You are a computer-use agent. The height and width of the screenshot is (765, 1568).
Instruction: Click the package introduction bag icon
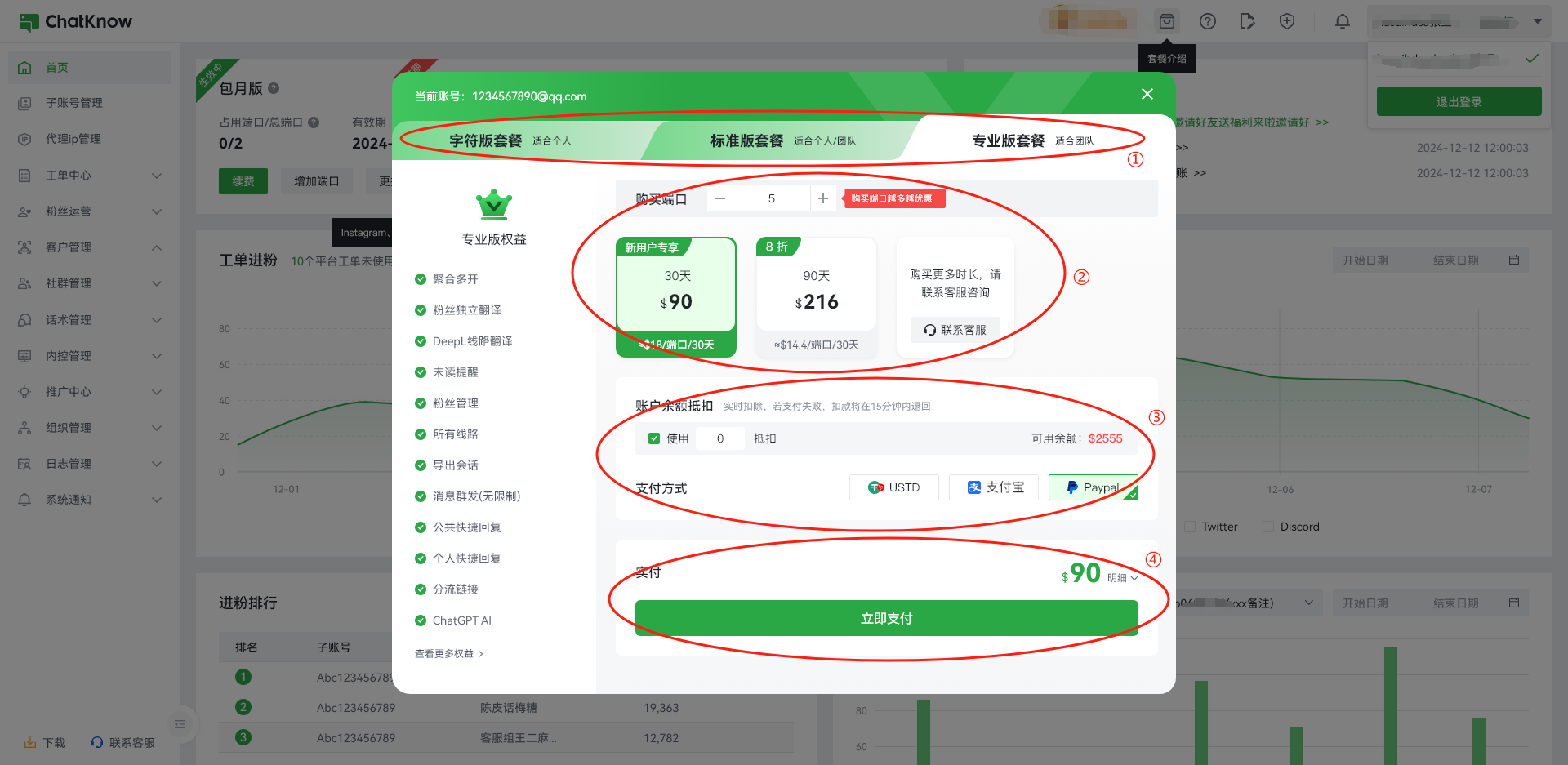click(x=1167, y=22)
